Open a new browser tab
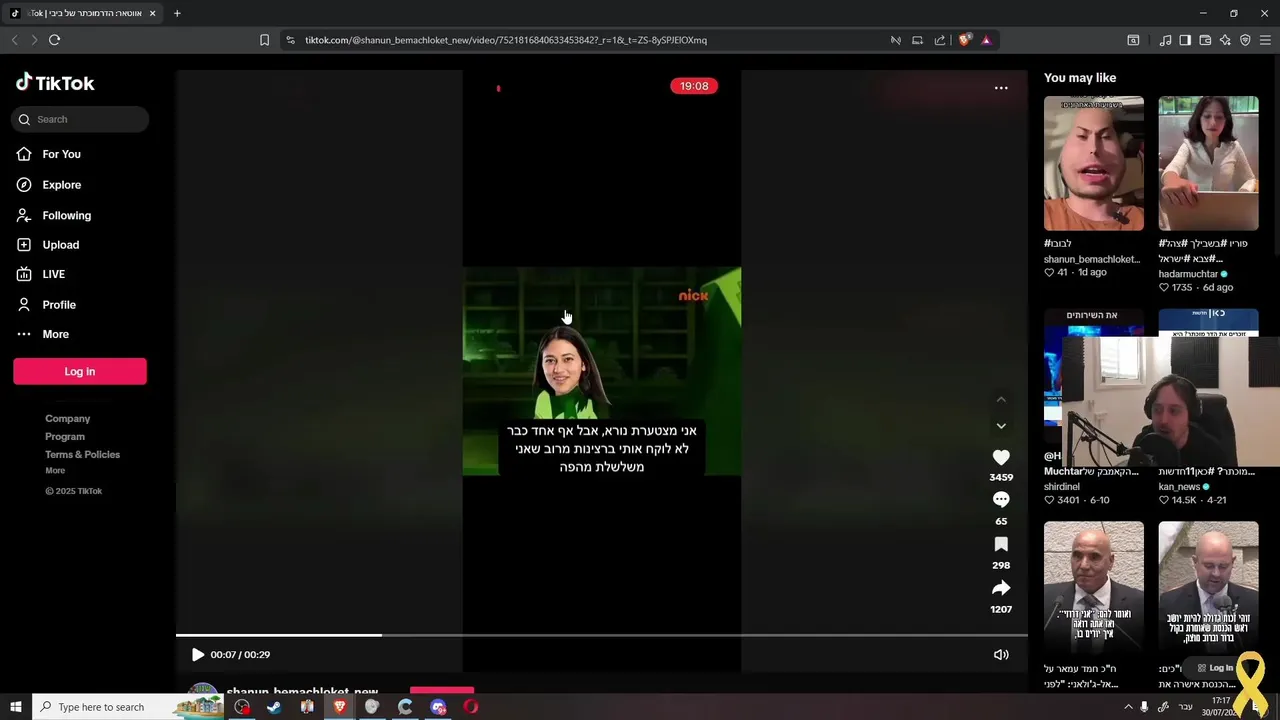This screenshot has width=1280, height=720. [177, 13]
